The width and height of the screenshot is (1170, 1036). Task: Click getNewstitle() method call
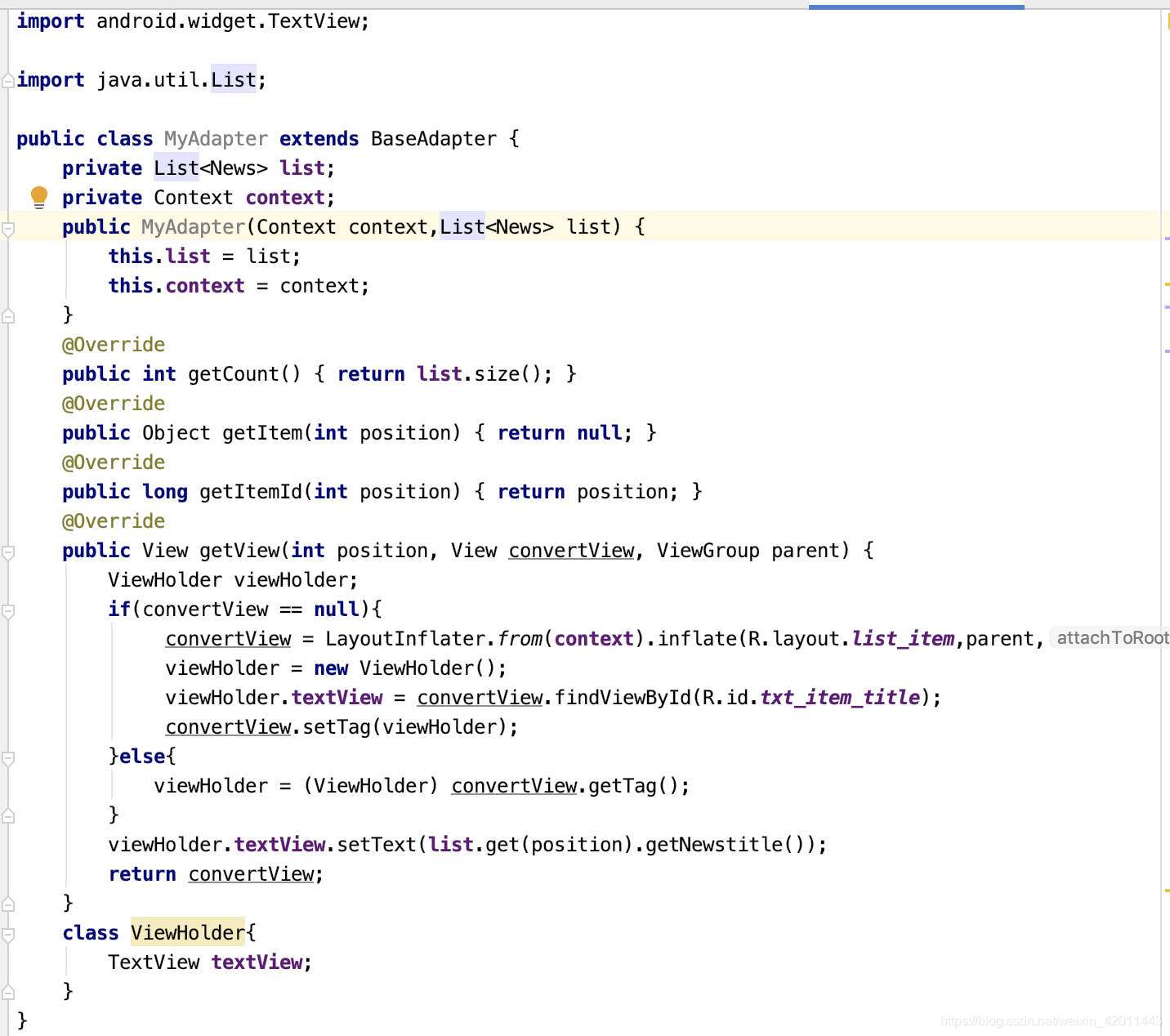click(x=725, y=845)
